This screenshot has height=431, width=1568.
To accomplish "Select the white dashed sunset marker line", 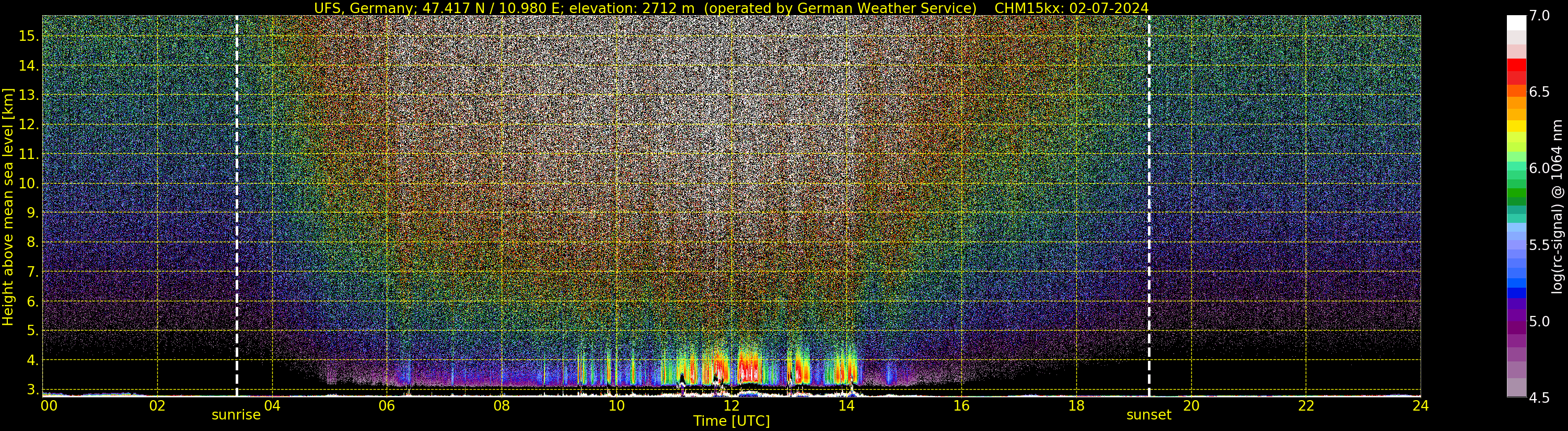I will 1148,206.
